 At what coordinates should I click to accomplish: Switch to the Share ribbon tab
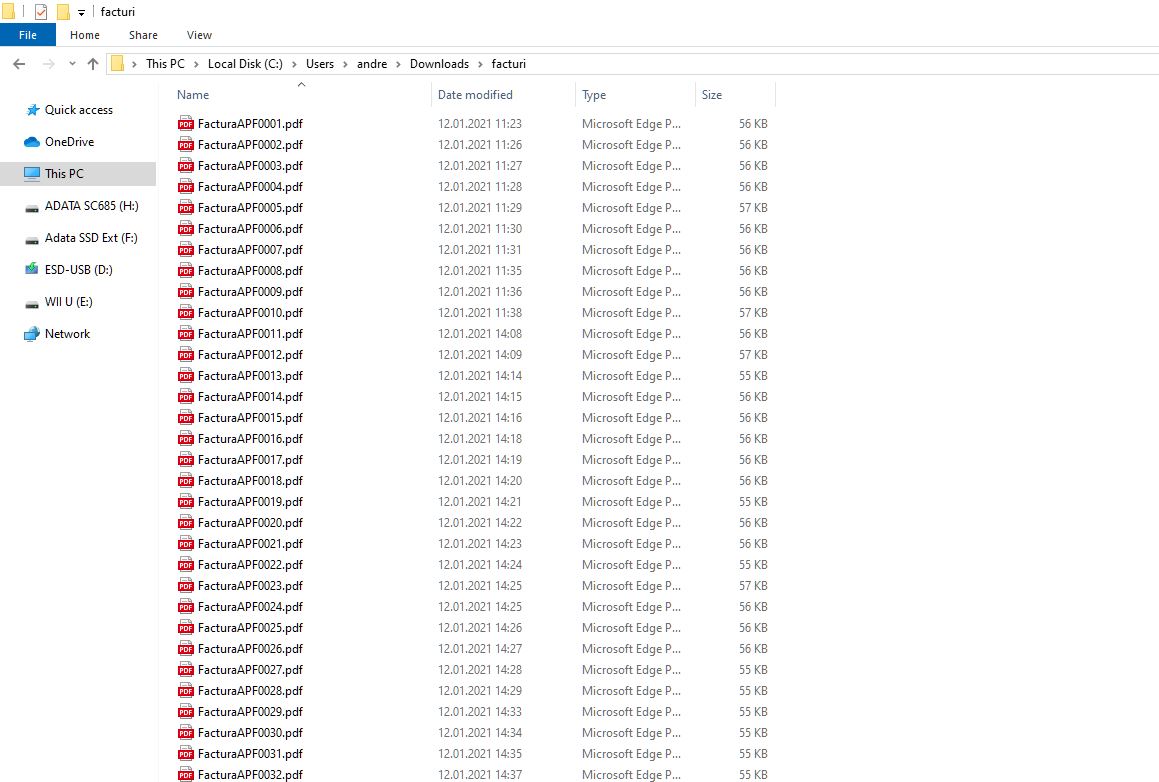(x=143, y=35)
